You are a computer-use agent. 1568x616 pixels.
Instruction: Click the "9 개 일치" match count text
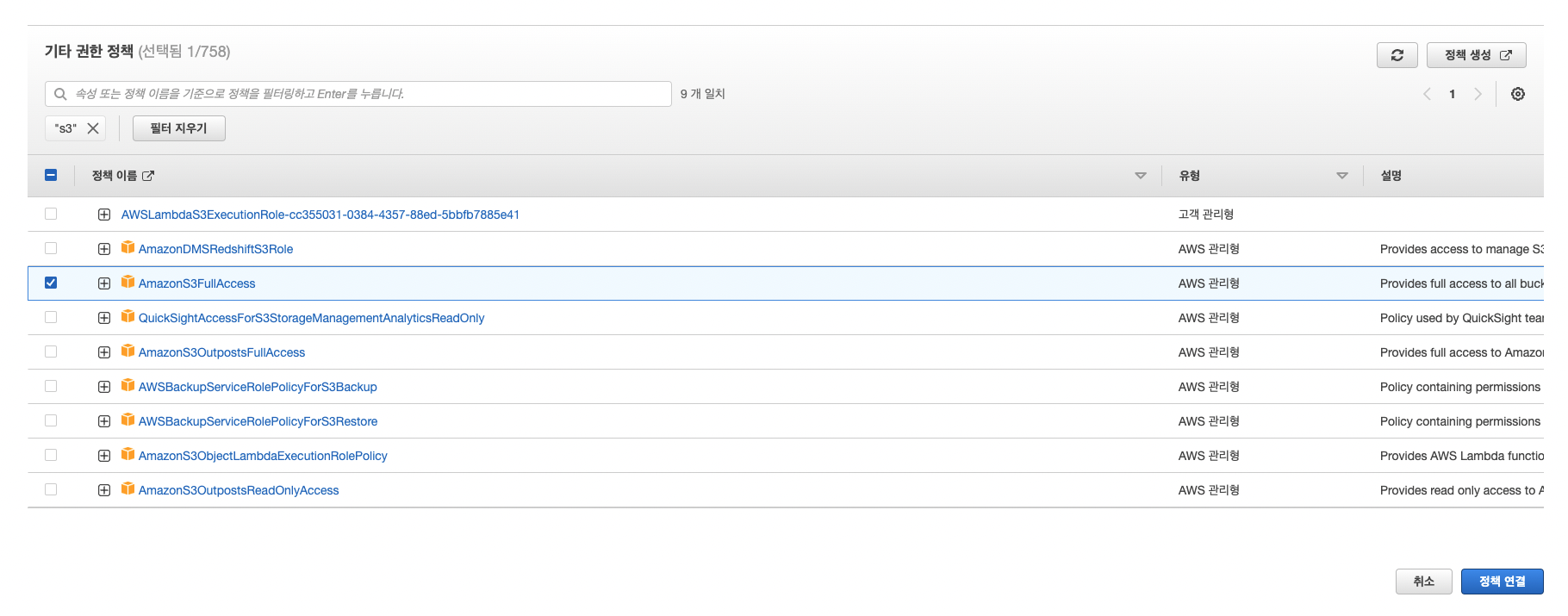click(x=703, y=94)
